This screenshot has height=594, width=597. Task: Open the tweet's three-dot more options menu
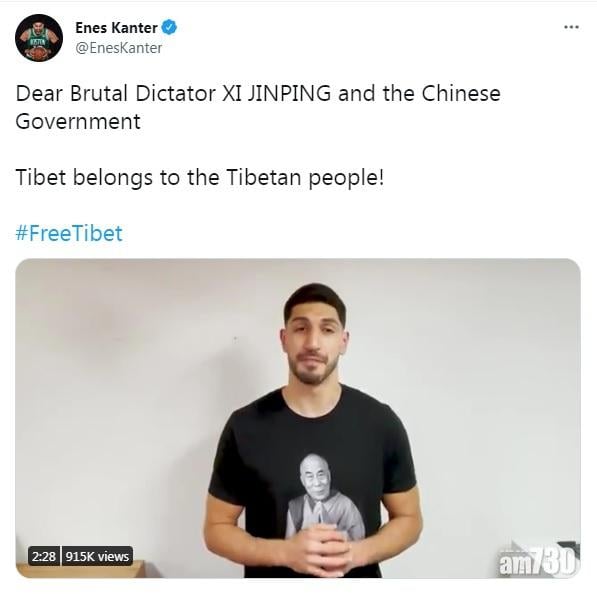pos(571,27)
